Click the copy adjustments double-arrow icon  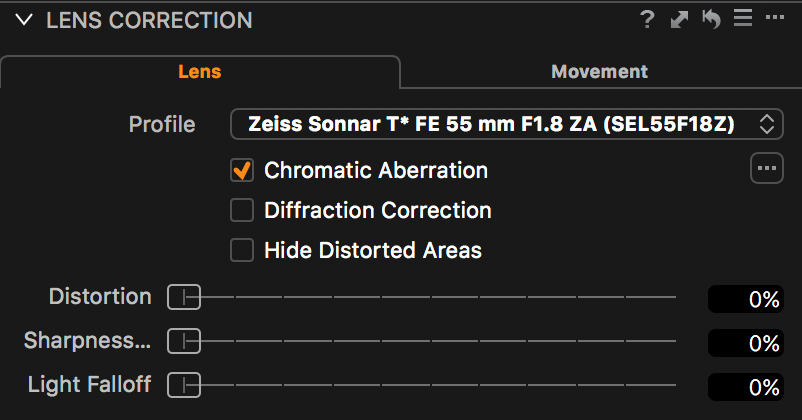pyautogui.click(x=679, y=20)
